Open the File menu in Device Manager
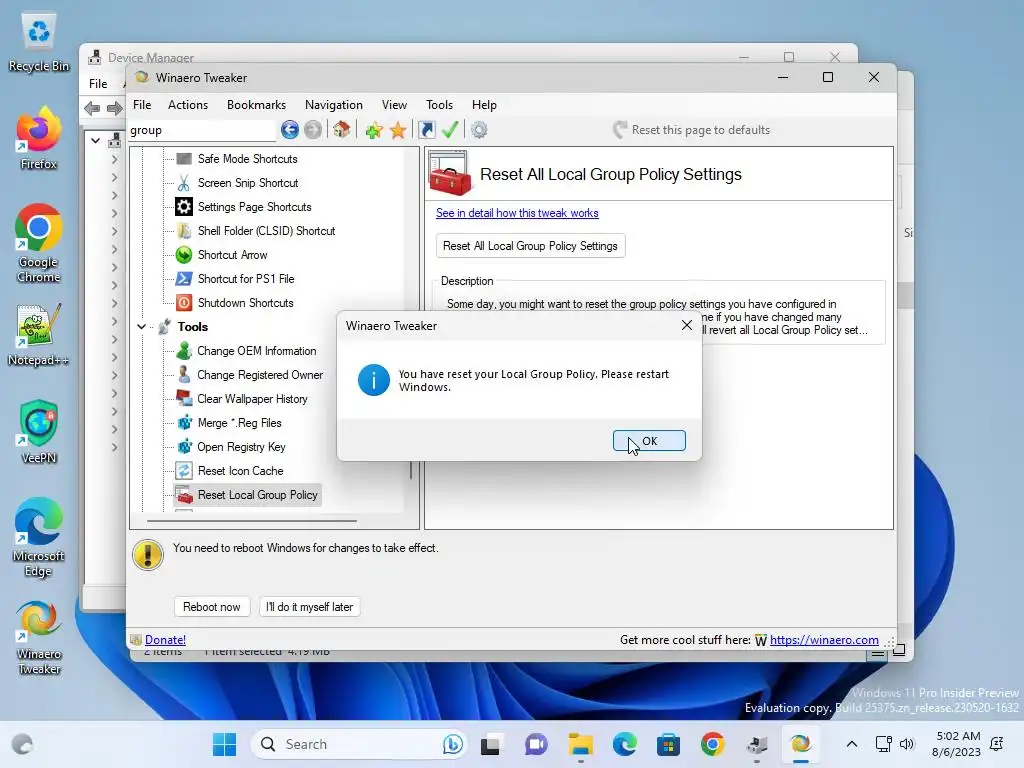 (x=98, y=84)
